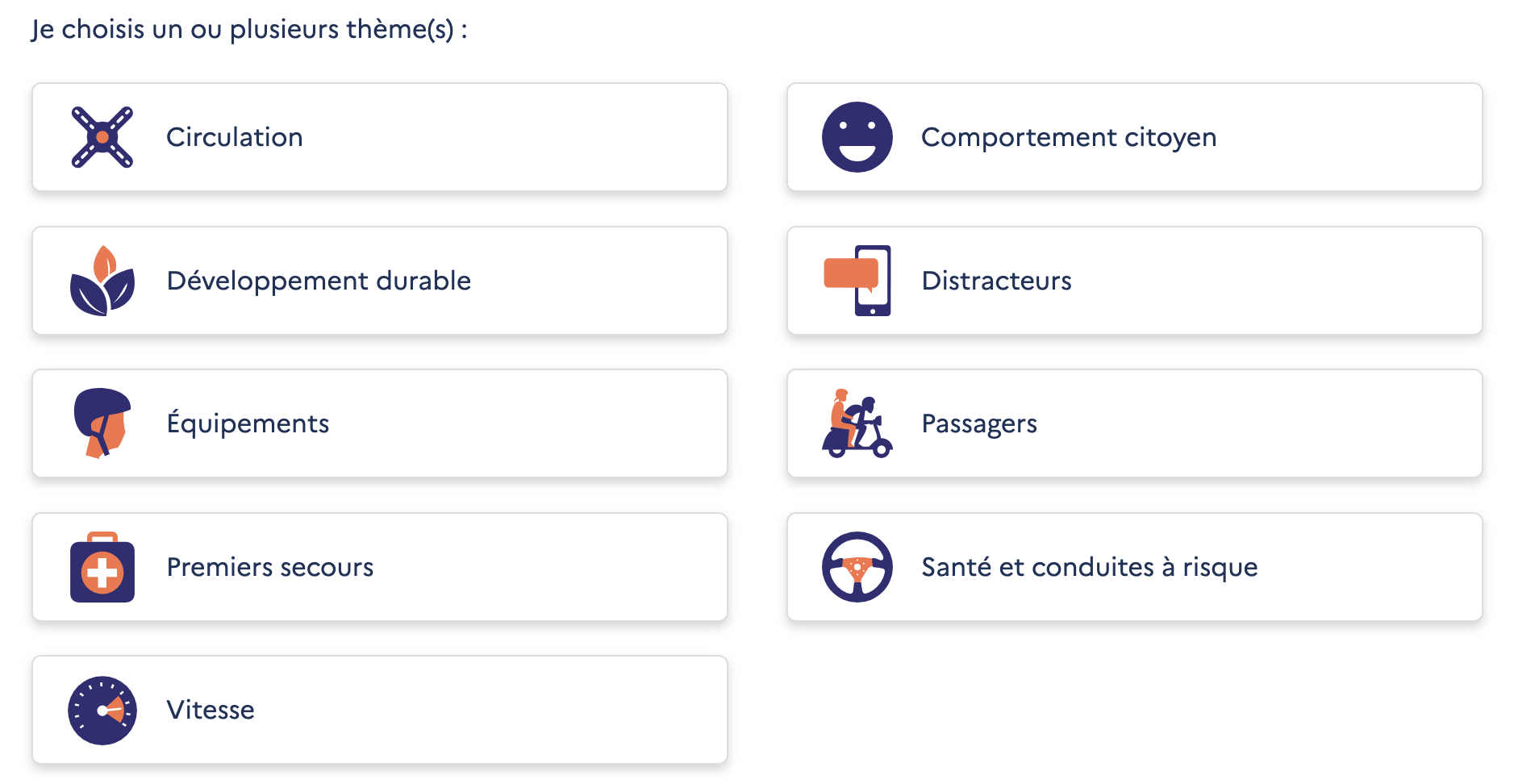Choose the Développement durable theme text
Image resolution: width=1539 pixels, height=784 pixels.
(x=319, y=281)
